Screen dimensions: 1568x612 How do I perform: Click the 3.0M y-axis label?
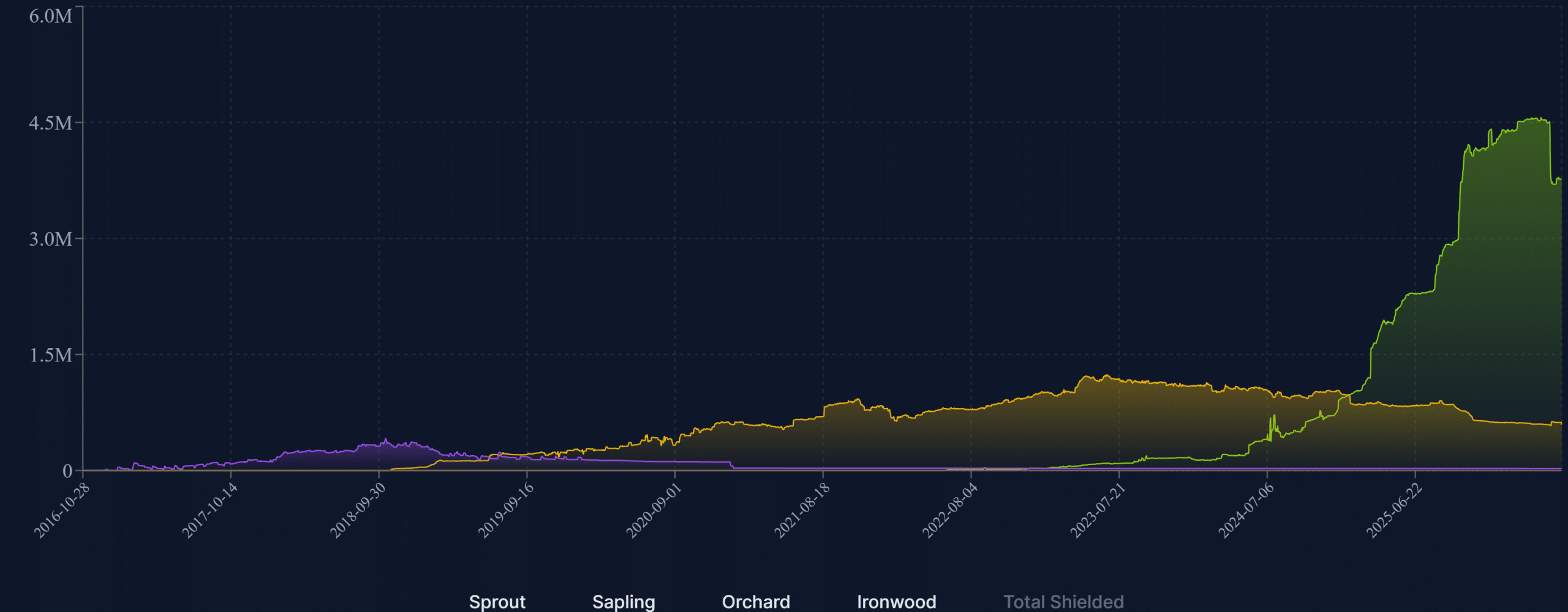[51, 238]
